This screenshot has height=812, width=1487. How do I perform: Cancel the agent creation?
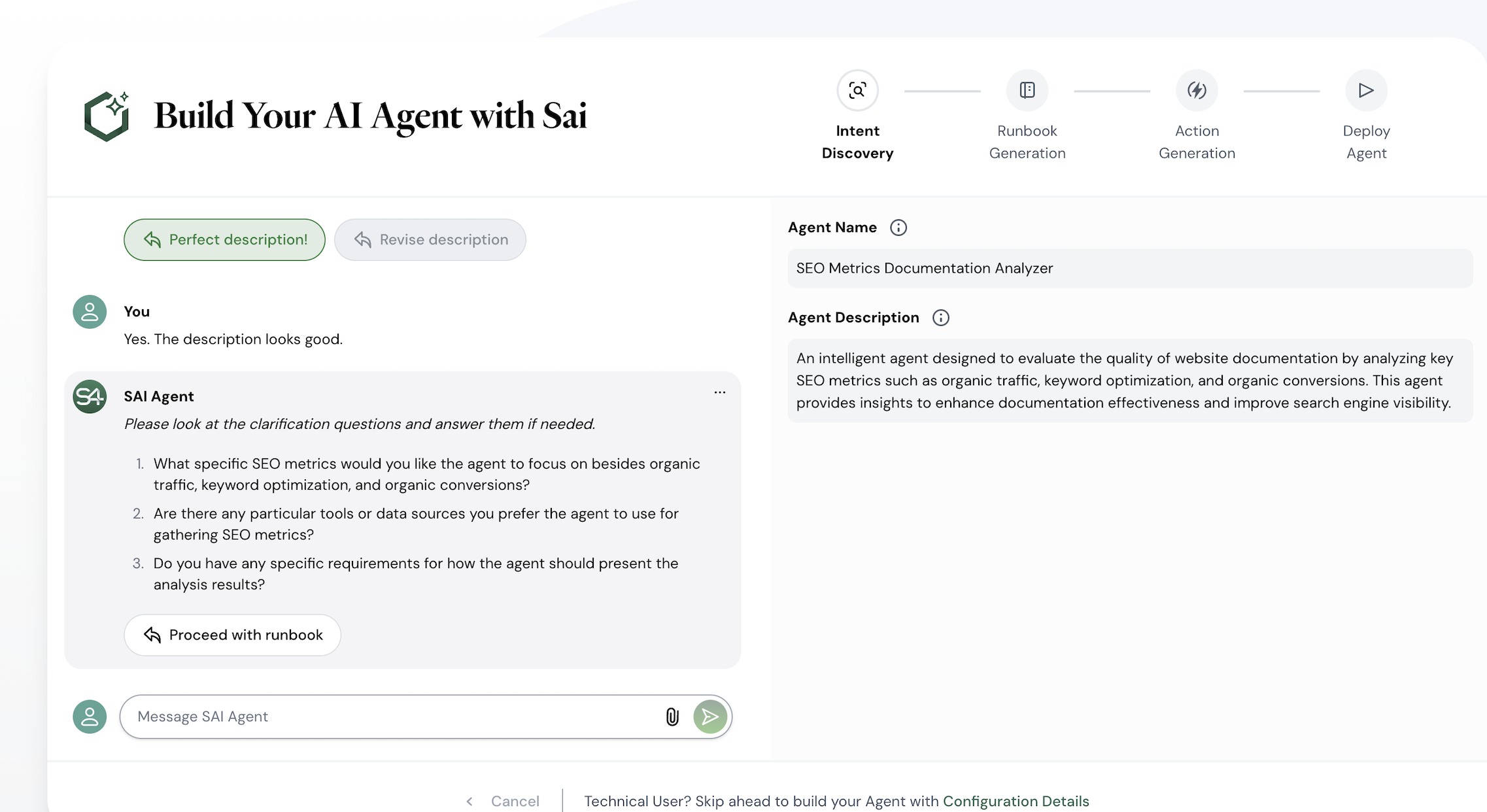(515, 802)
